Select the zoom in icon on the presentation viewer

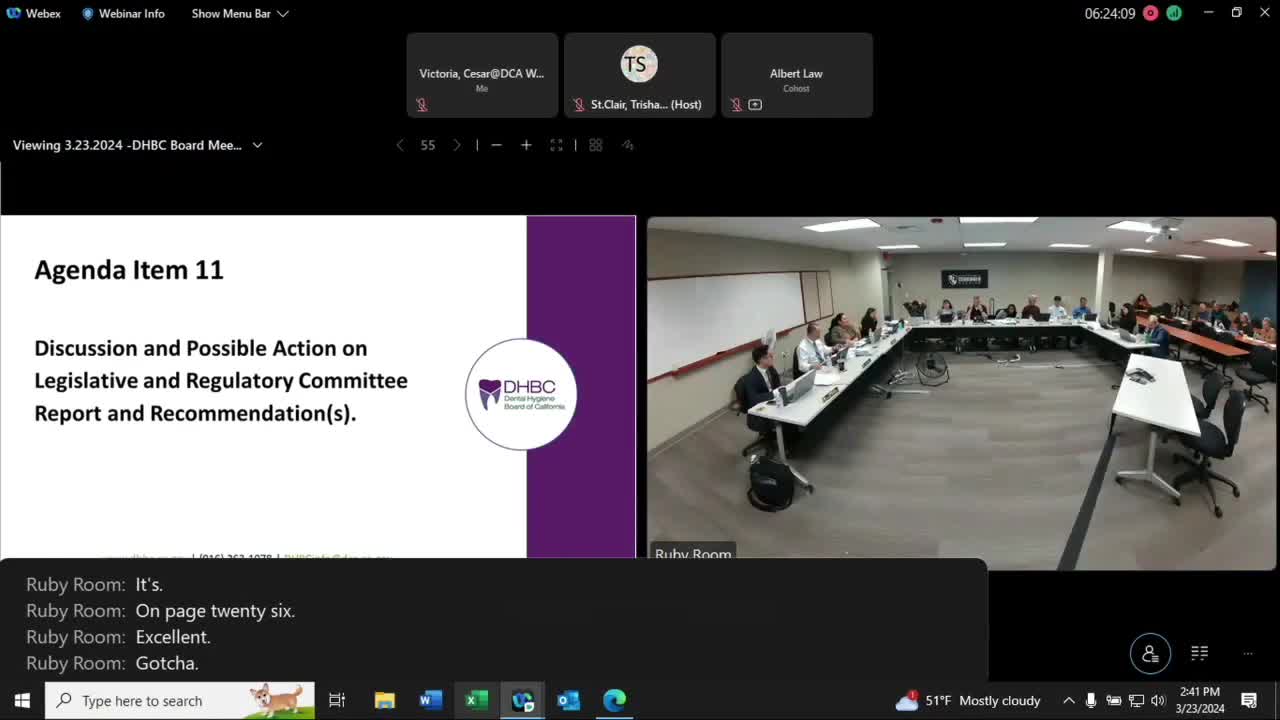[x=526, y=145]
